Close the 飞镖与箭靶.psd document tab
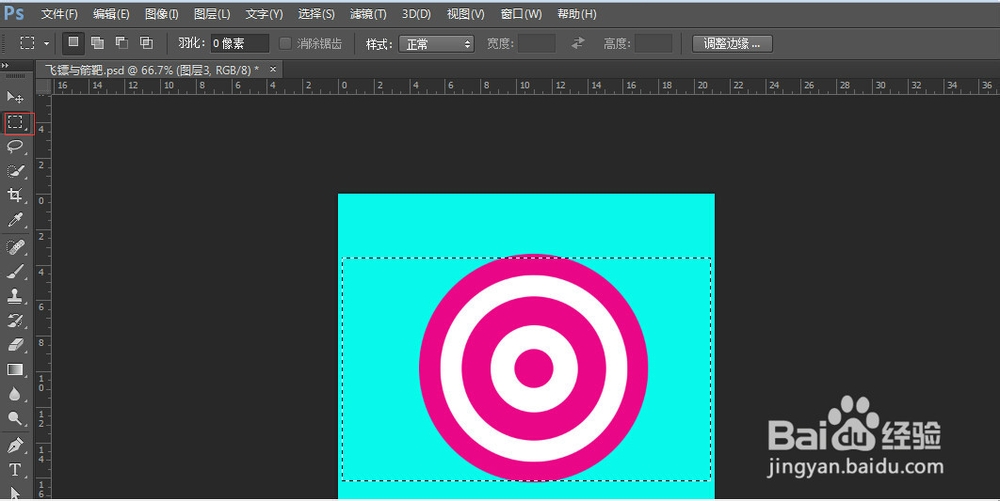The height and width of the screenshot is (501, 1000). (x=273, y=69)
